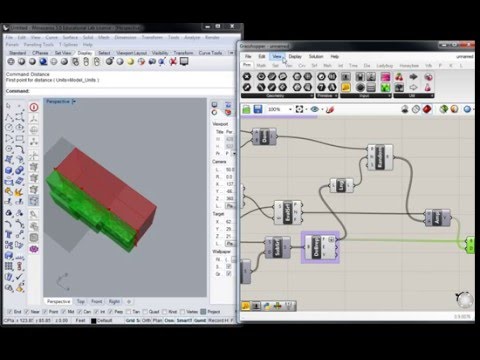Click the Rhino Command input line
The image size is (480, 360).
click(120, 91)
